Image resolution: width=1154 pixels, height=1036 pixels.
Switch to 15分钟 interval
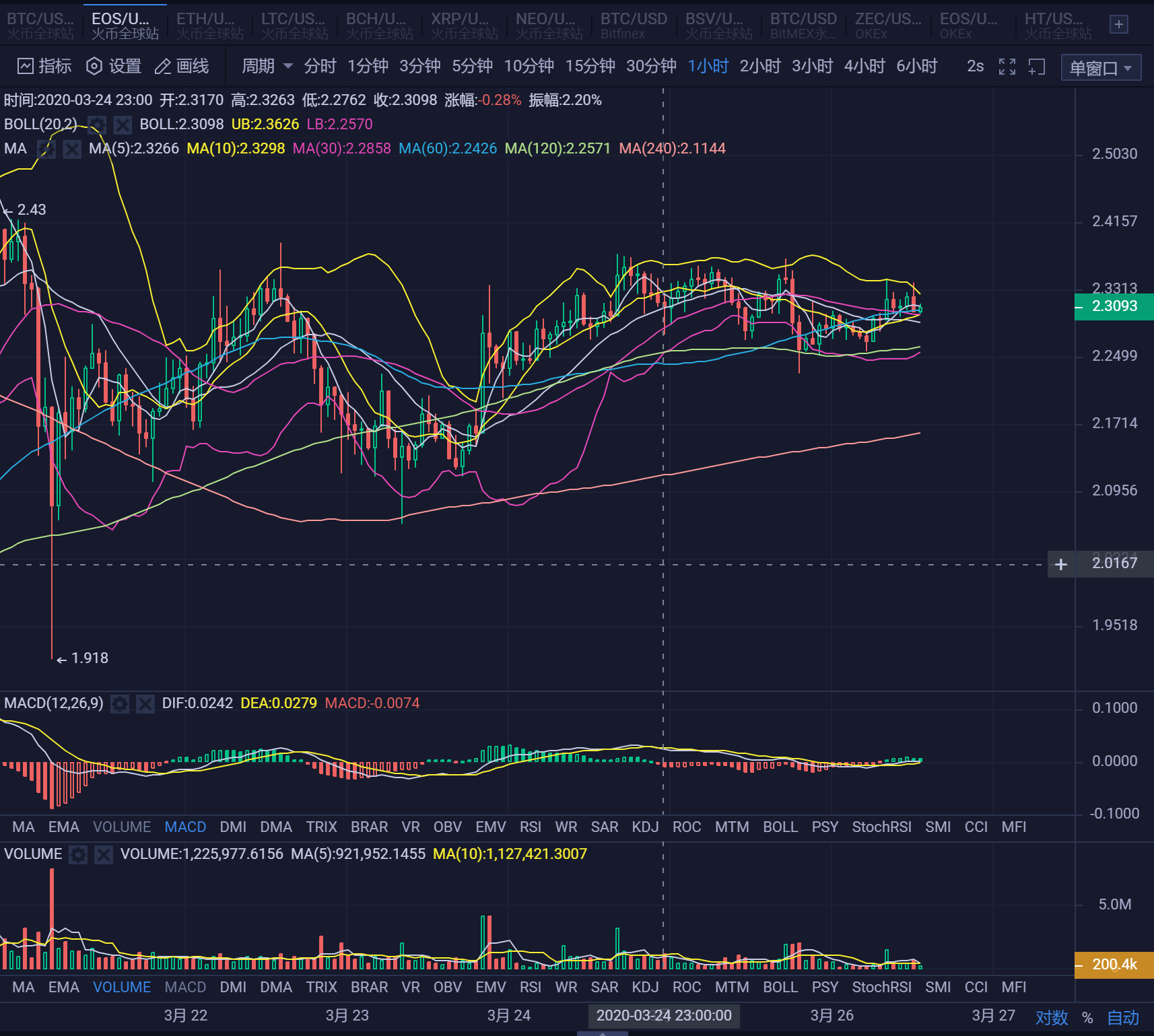(x=590, y=66)
